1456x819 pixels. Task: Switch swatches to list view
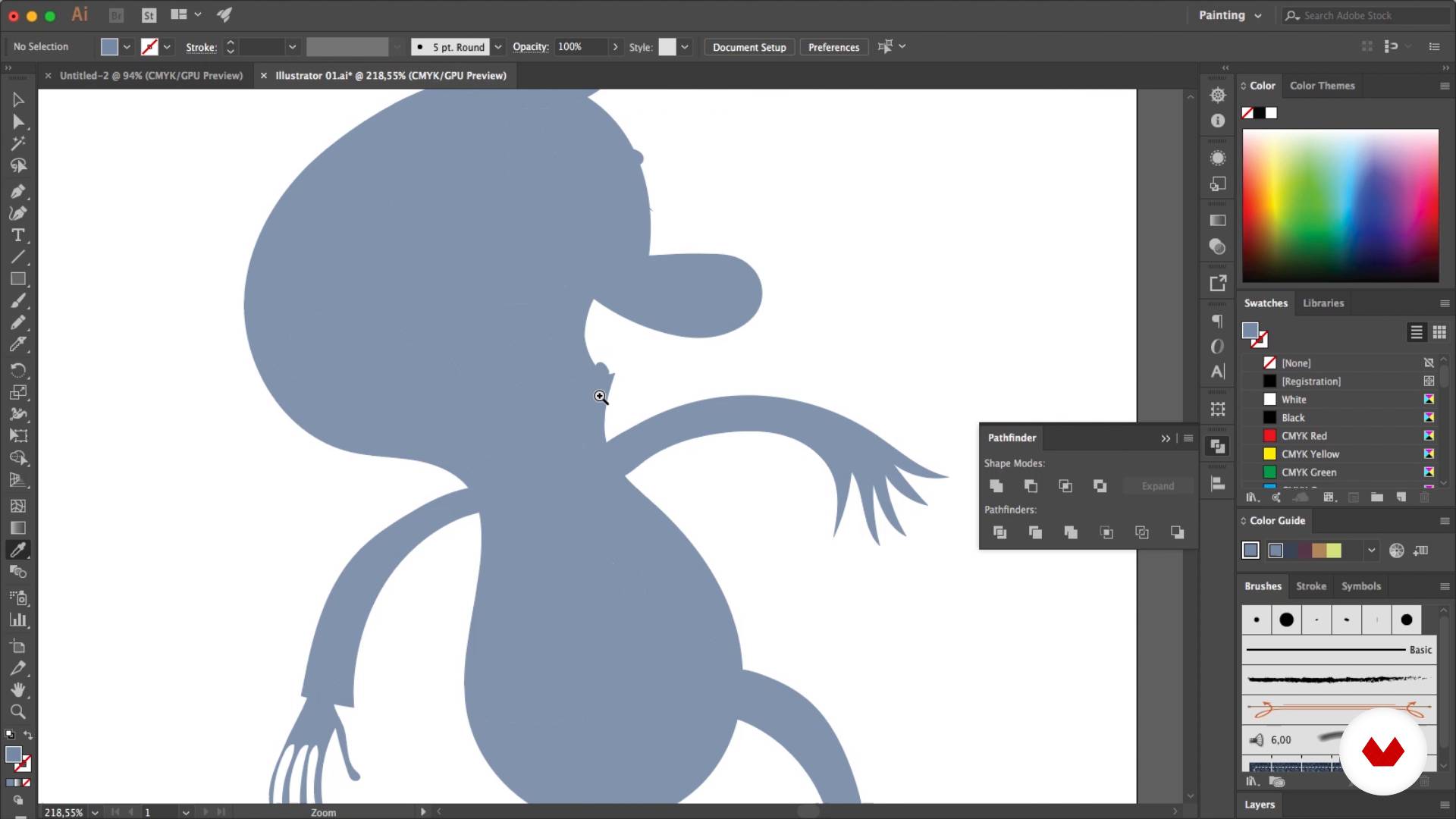coord(1416,332)
